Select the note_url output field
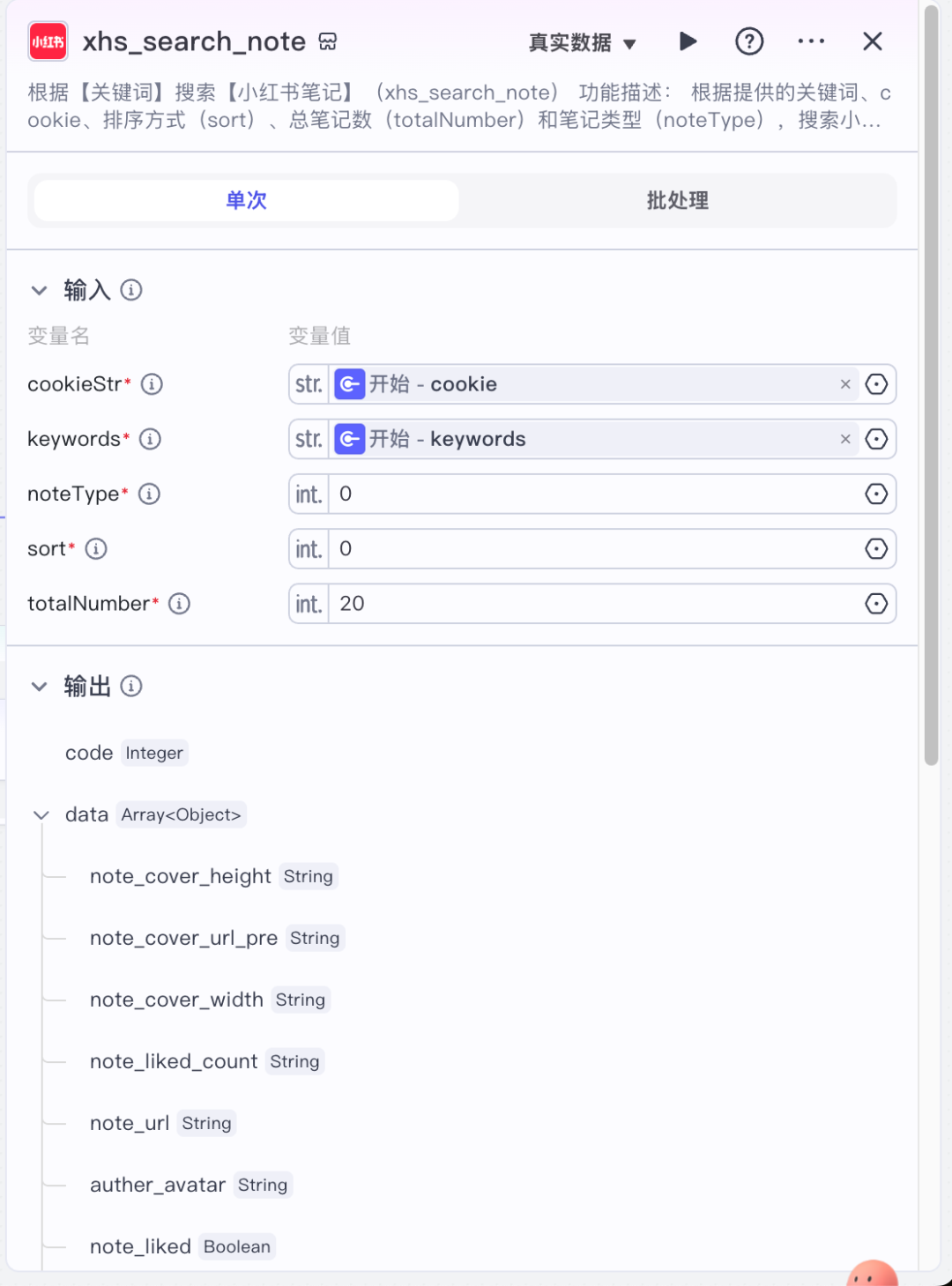Image resolution: width=952 pixels, height=1286 pixels. [x=163, y=1123]
